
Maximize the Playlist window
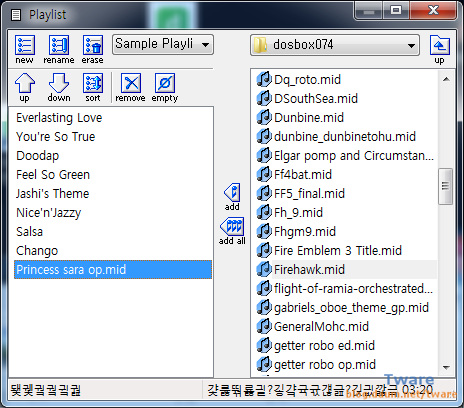pyautogui.click(x=396, y=11)
